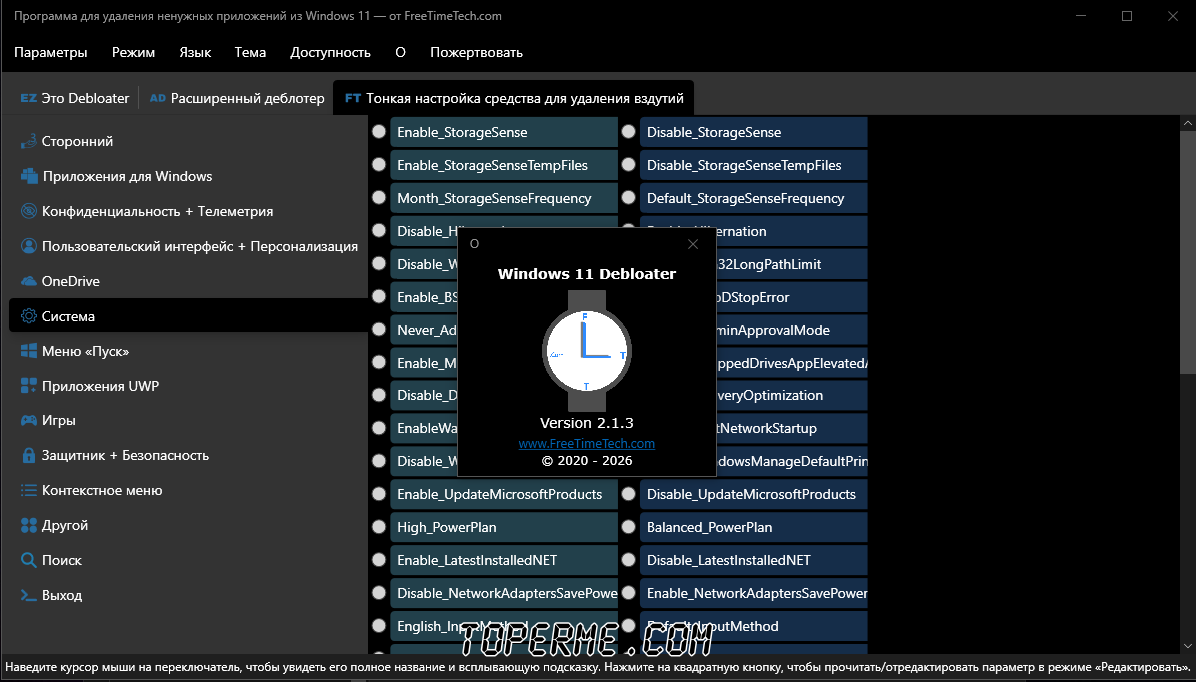
Task: Click Disable_UpdateMicrosoftProducts label button
Action: [754, 494]
